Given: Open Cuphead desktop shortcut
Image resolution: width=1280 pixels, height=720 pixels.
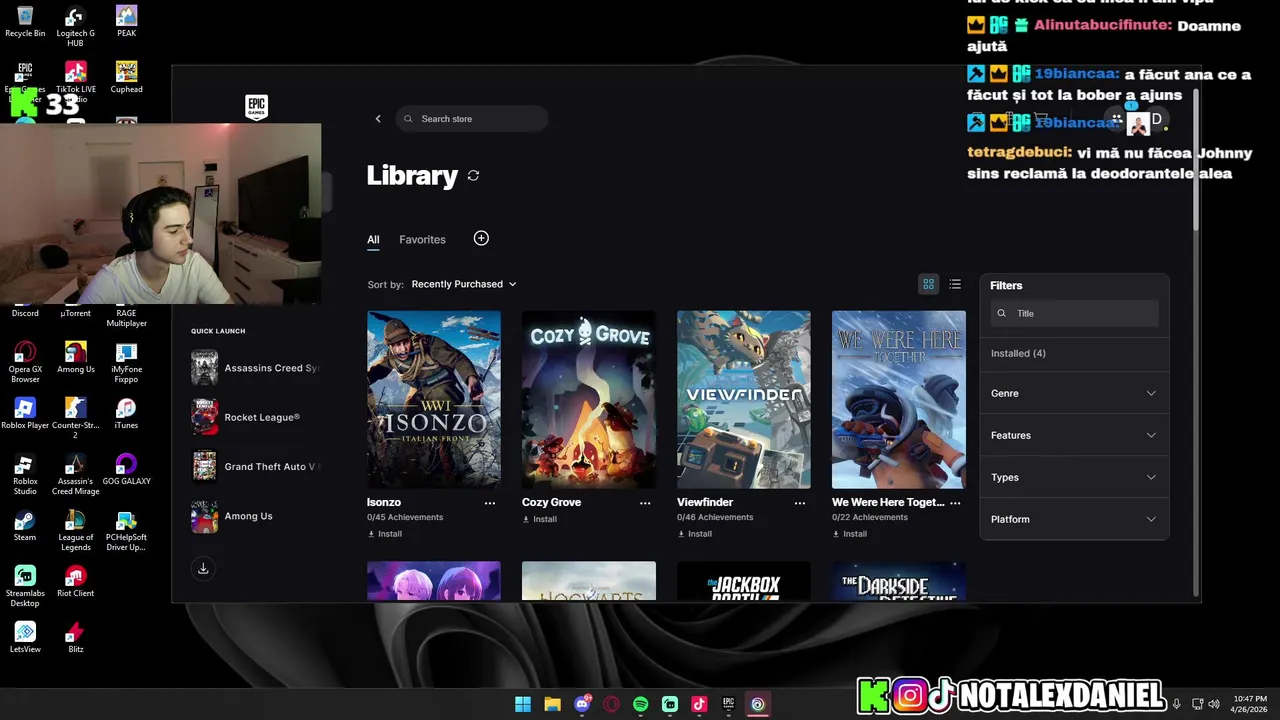Looking at the screenshot, I should tap(126, 77).
